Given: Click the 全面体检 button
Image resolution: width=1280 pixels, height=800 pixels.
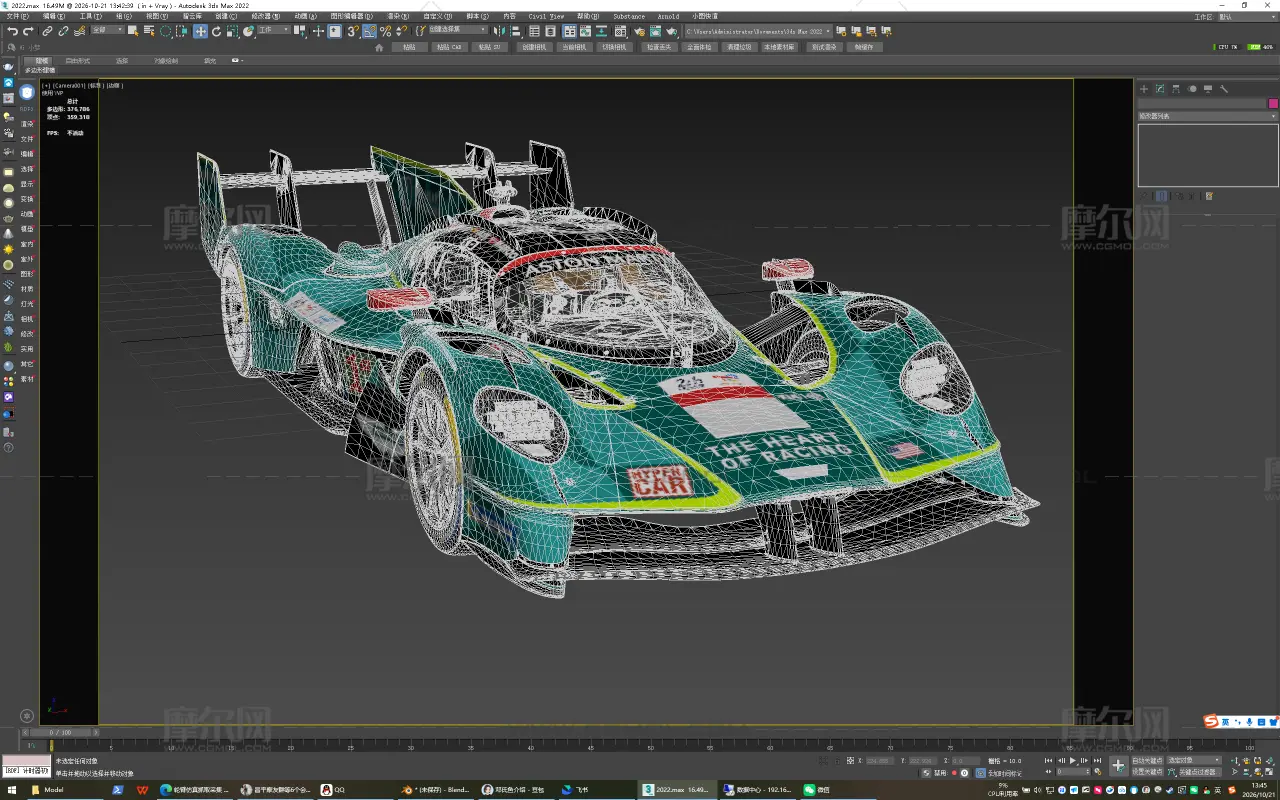Looking at the screenshot, I should [699, 47].
